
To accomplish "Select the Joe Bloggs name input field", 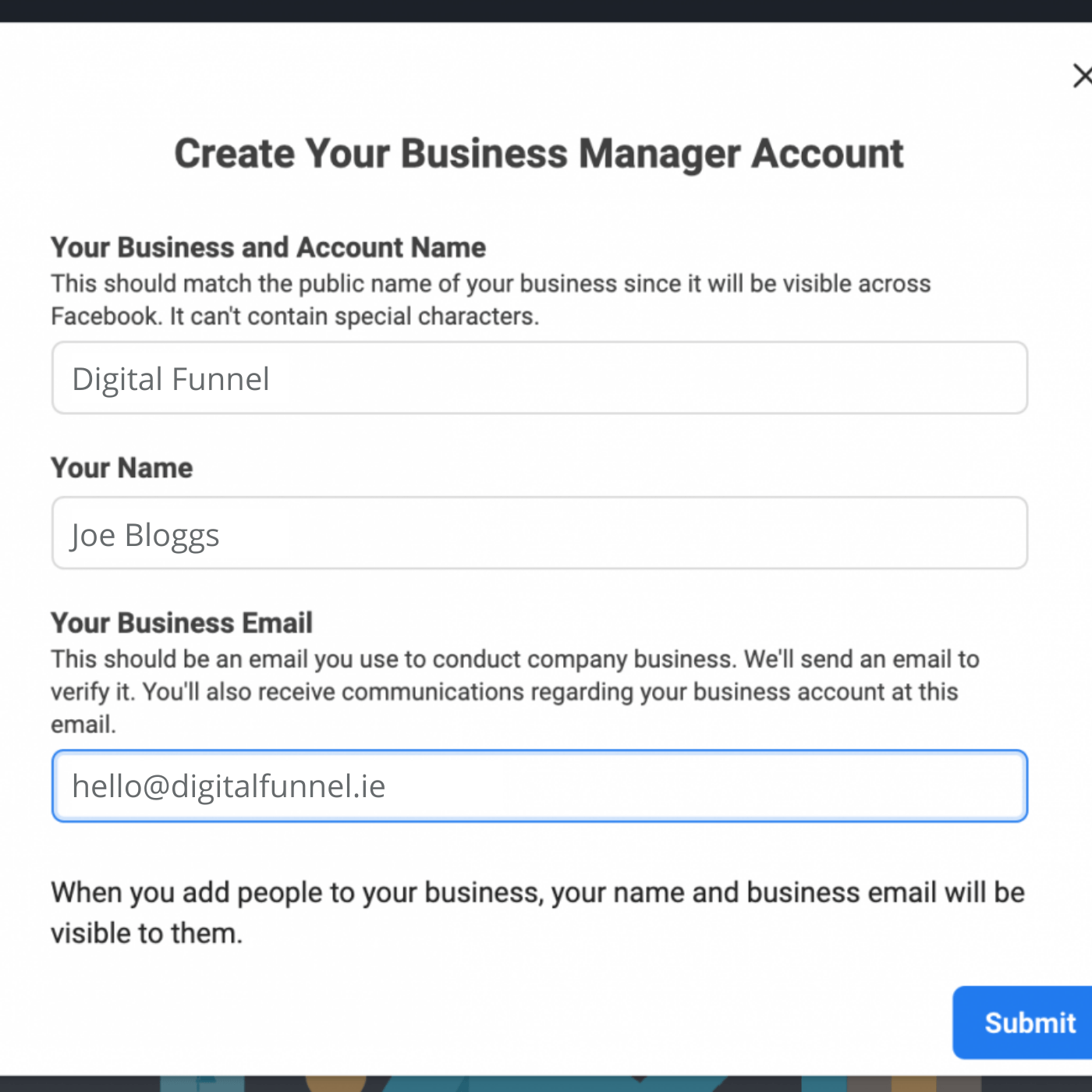I will pos(540,534).
